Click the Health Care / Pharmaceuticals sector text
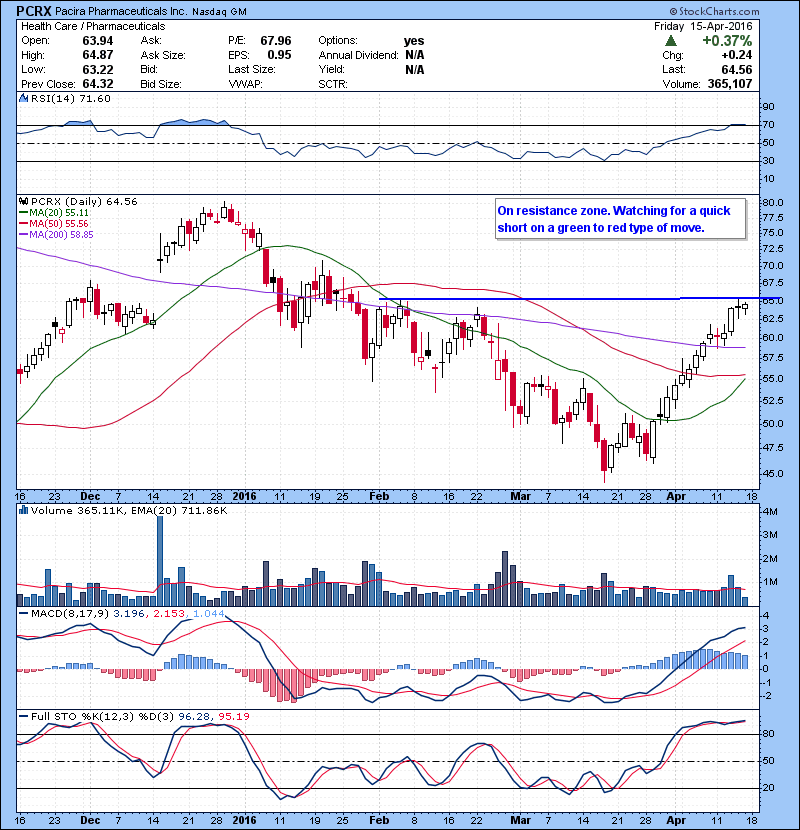 click(x=93, y=26)
